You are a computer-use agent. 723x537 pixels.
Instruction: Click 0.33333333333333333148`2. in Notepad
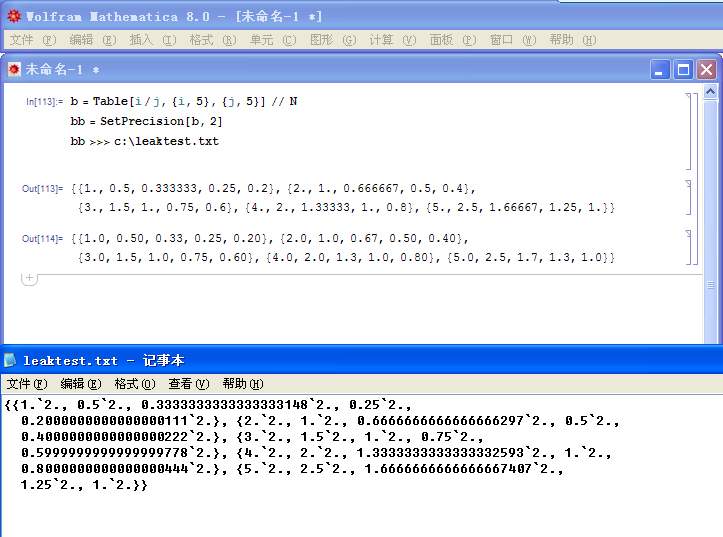pos(239,405)
